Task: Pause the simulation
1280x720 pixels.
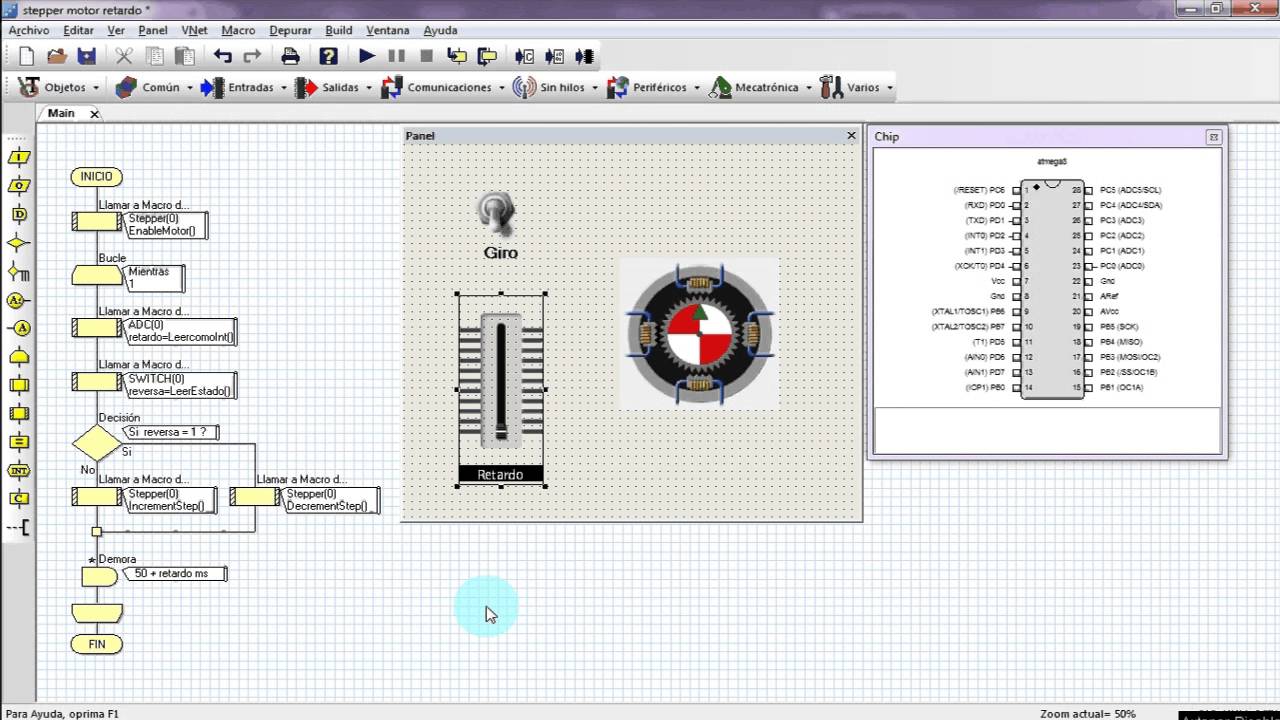Action: point(397,56)
